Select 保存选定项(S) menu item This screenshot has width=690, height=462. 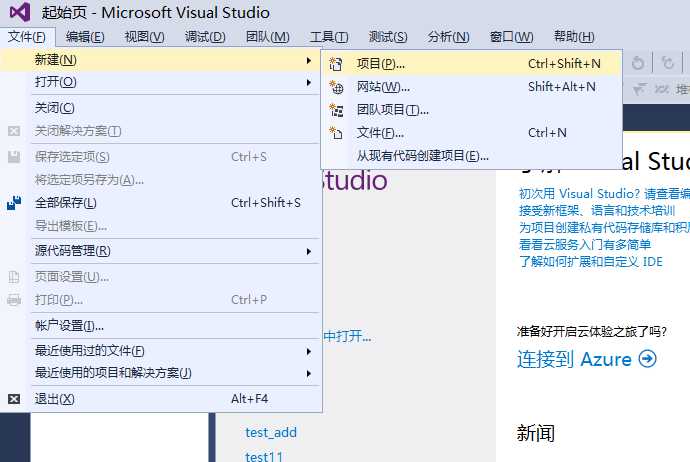point(161,157)
